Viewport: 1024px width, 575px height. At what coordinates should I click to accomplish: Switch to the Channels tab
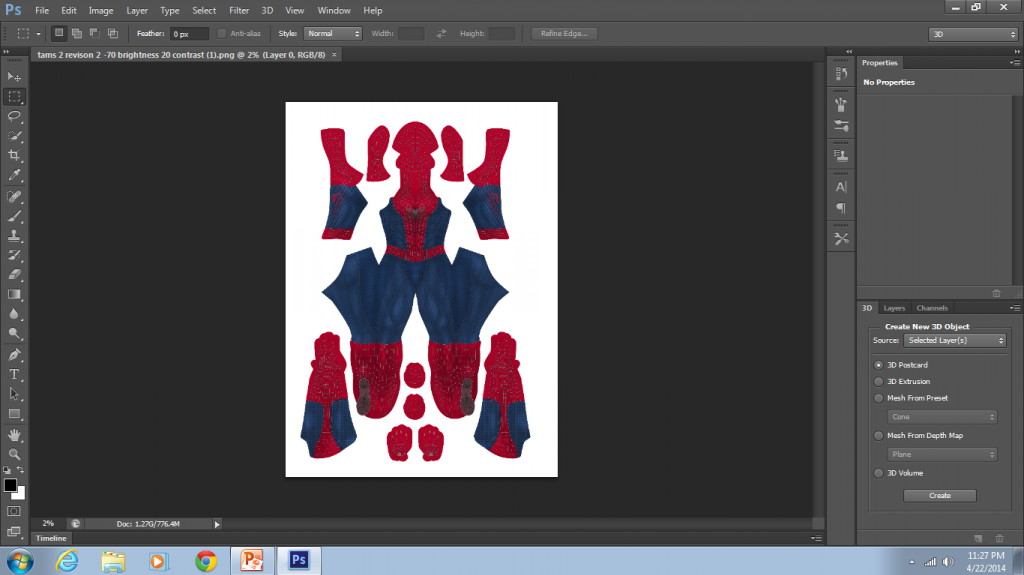click(932, 308)
